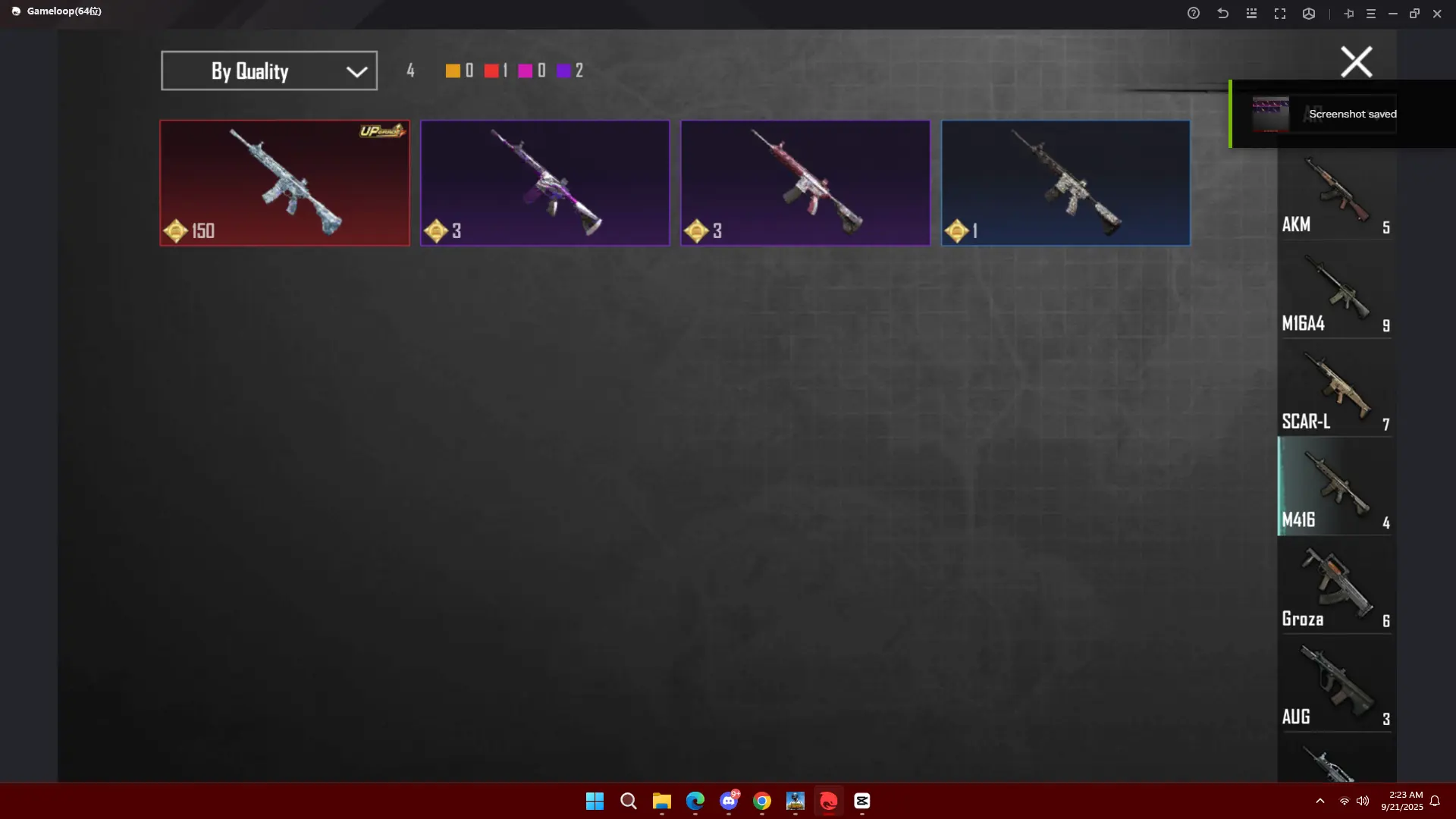Click the purple quality filter swatch
Image resolution: width=1456 pixels, height=819 pixels.
(x=563, y=71)
